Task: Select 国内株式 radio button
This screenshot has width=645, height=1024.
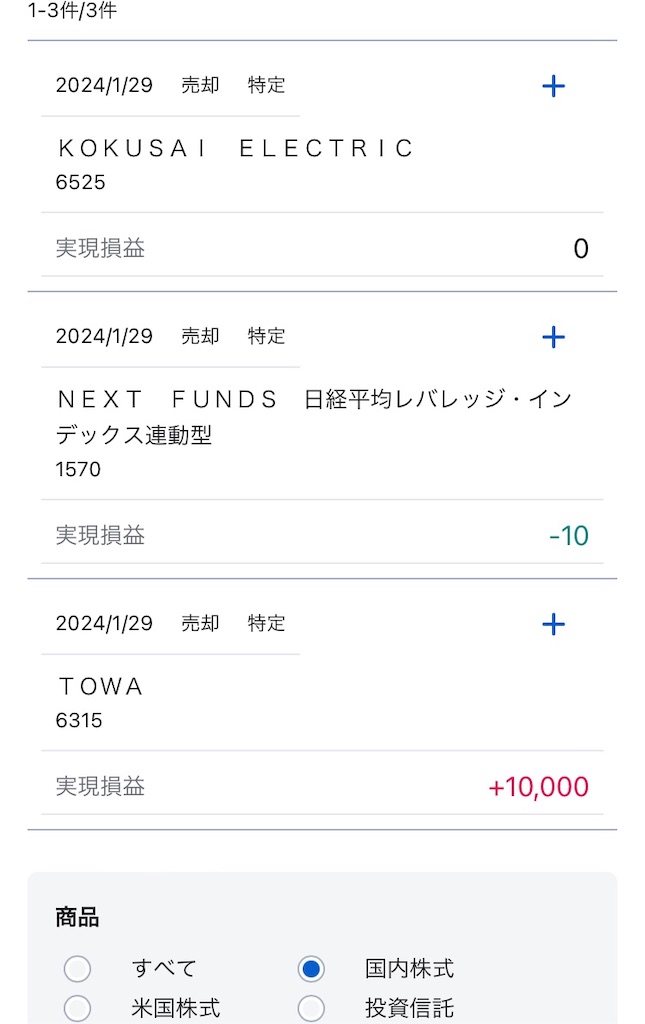Action: coord(311,968)
